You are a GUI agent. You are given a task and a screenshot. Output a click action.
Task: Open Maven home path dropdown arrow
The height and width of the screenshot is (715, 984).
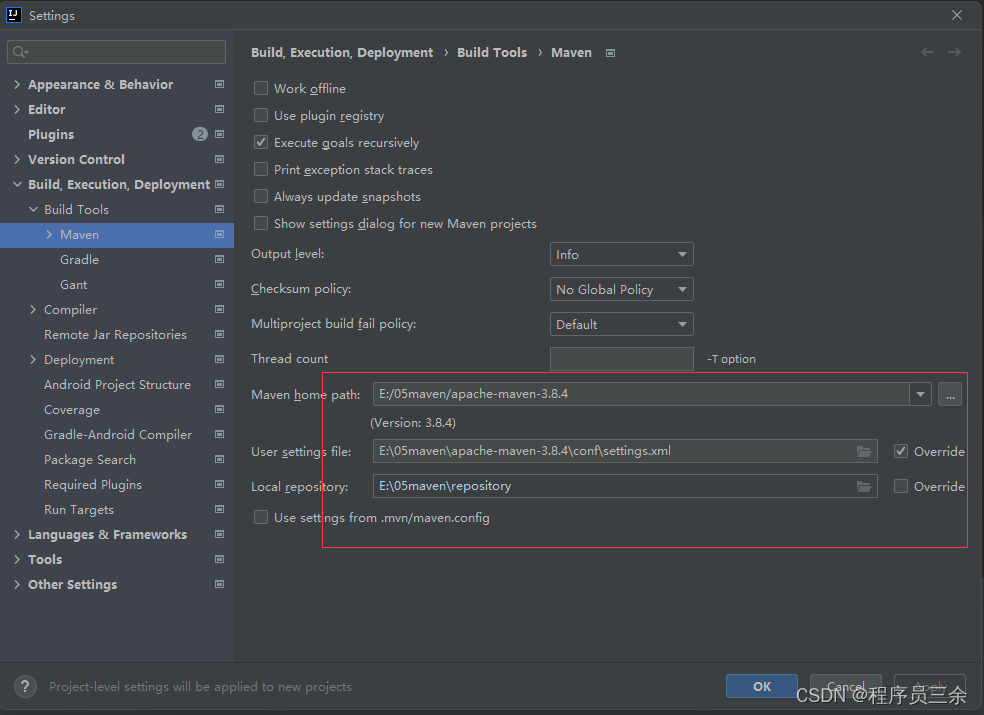point(920,394)
